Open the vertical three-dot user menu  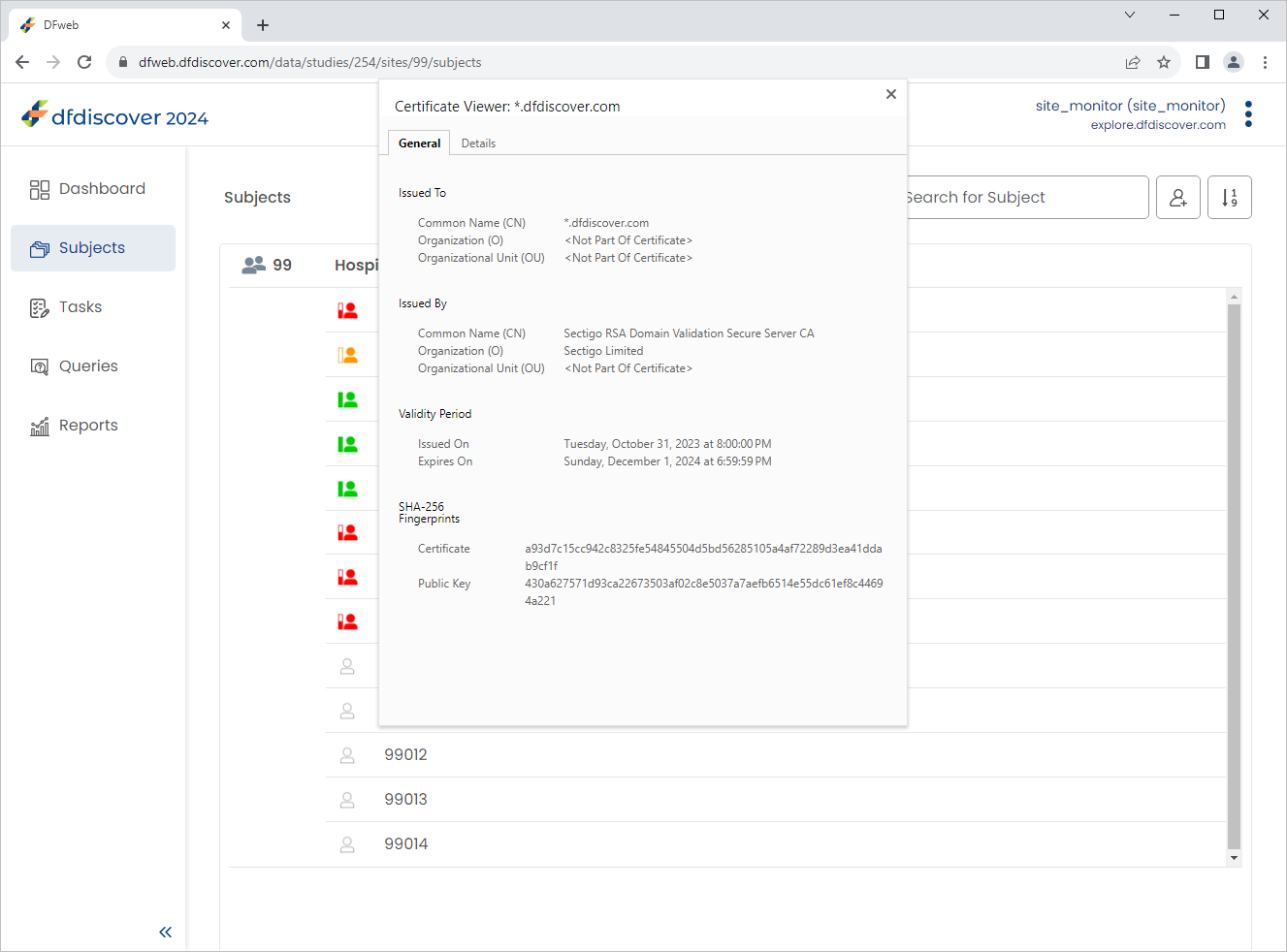pos(1248,114)
